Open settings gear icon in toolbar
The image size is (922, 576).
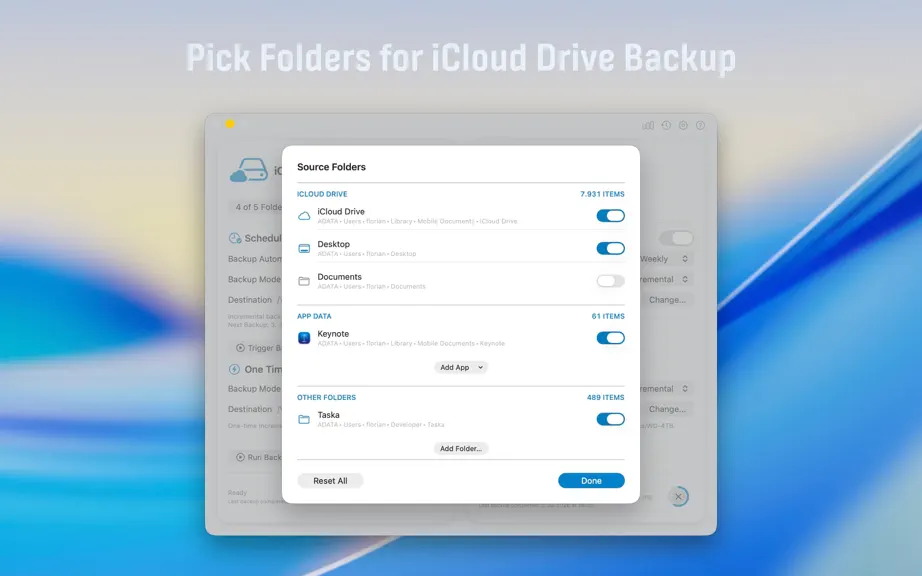[683, 125]
